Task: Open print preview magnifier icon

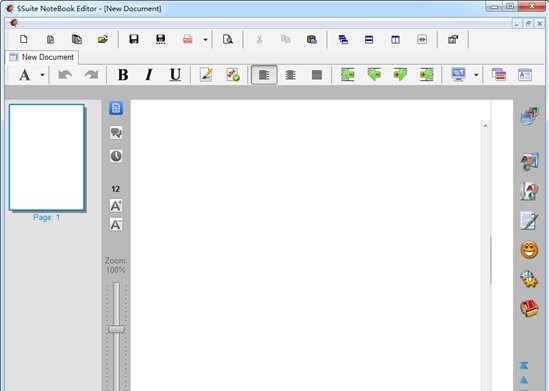Action: click(228, 39)
